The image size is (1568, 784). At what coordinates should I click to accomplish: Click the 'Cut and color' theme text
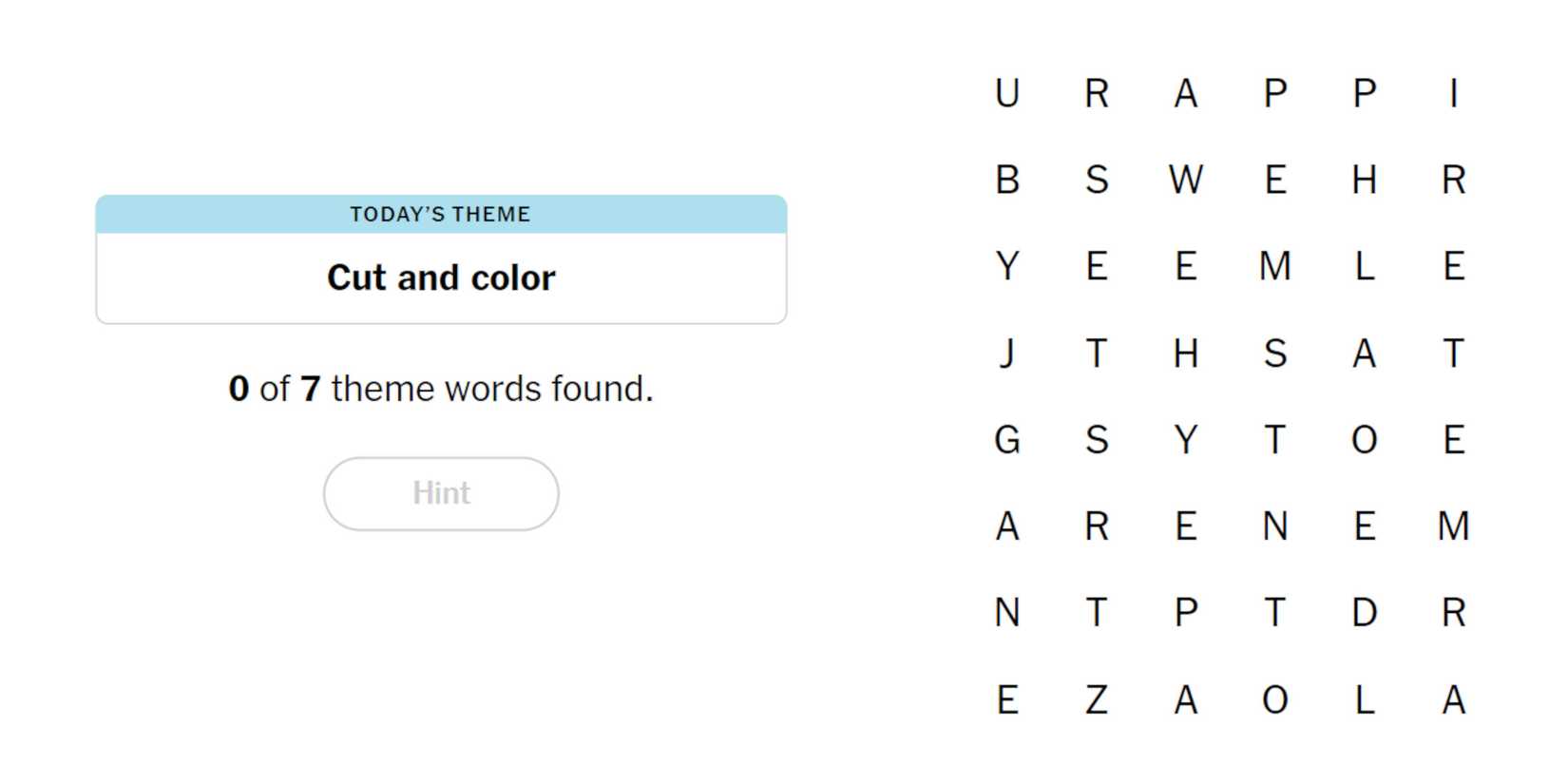point(441,277)
